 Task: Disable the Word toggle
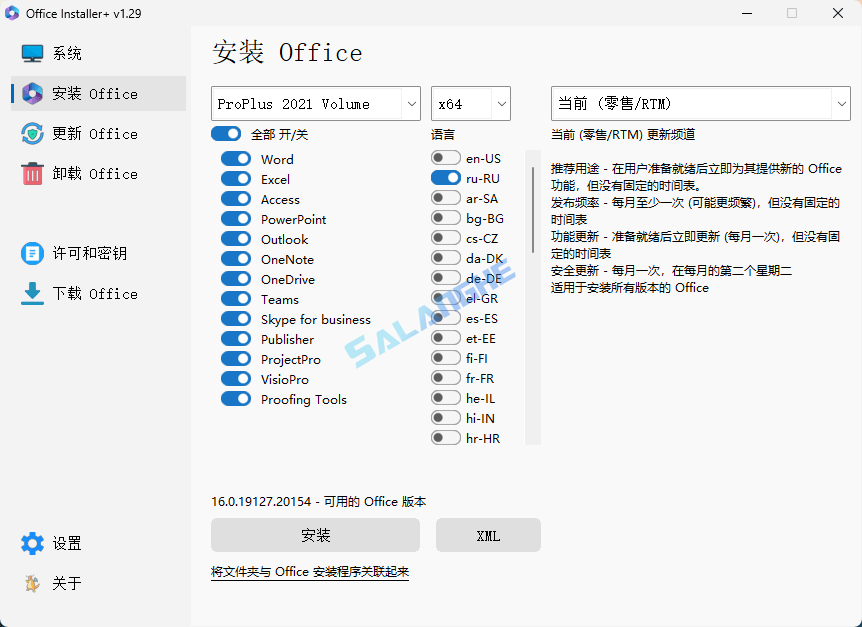pyautogui.click(x=236, y=158)
